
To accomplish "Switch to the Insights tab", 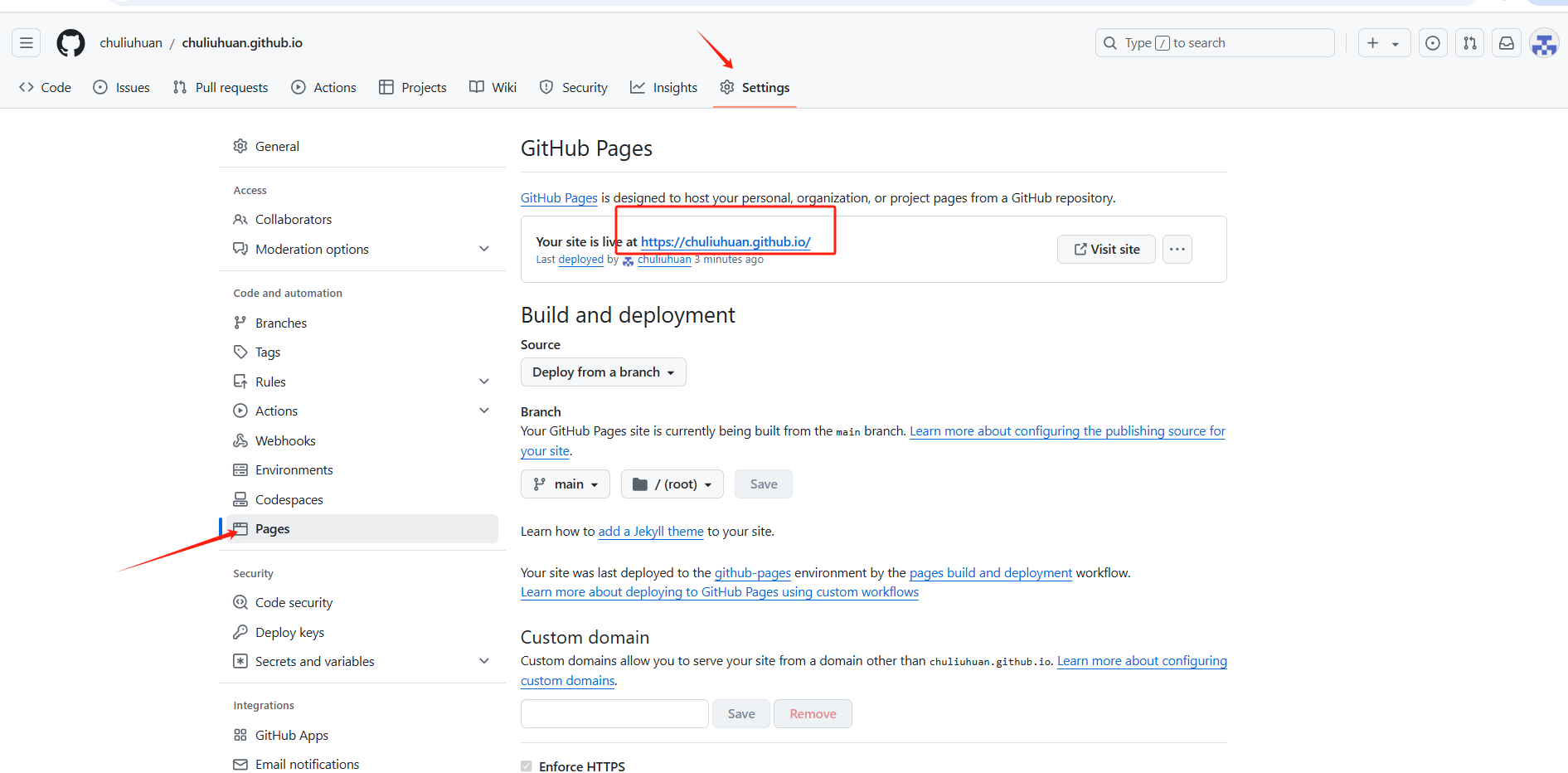I will point(663,87).
